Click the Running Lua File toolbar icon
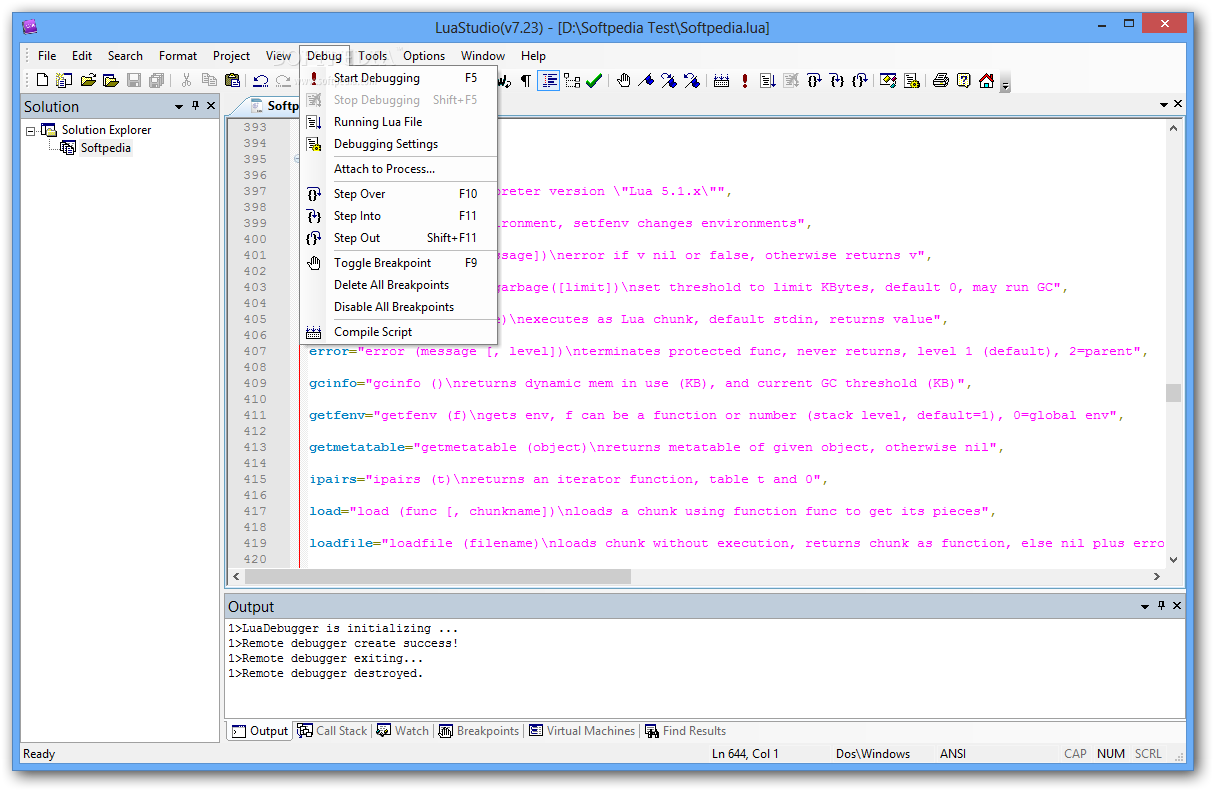 point(768,80)
